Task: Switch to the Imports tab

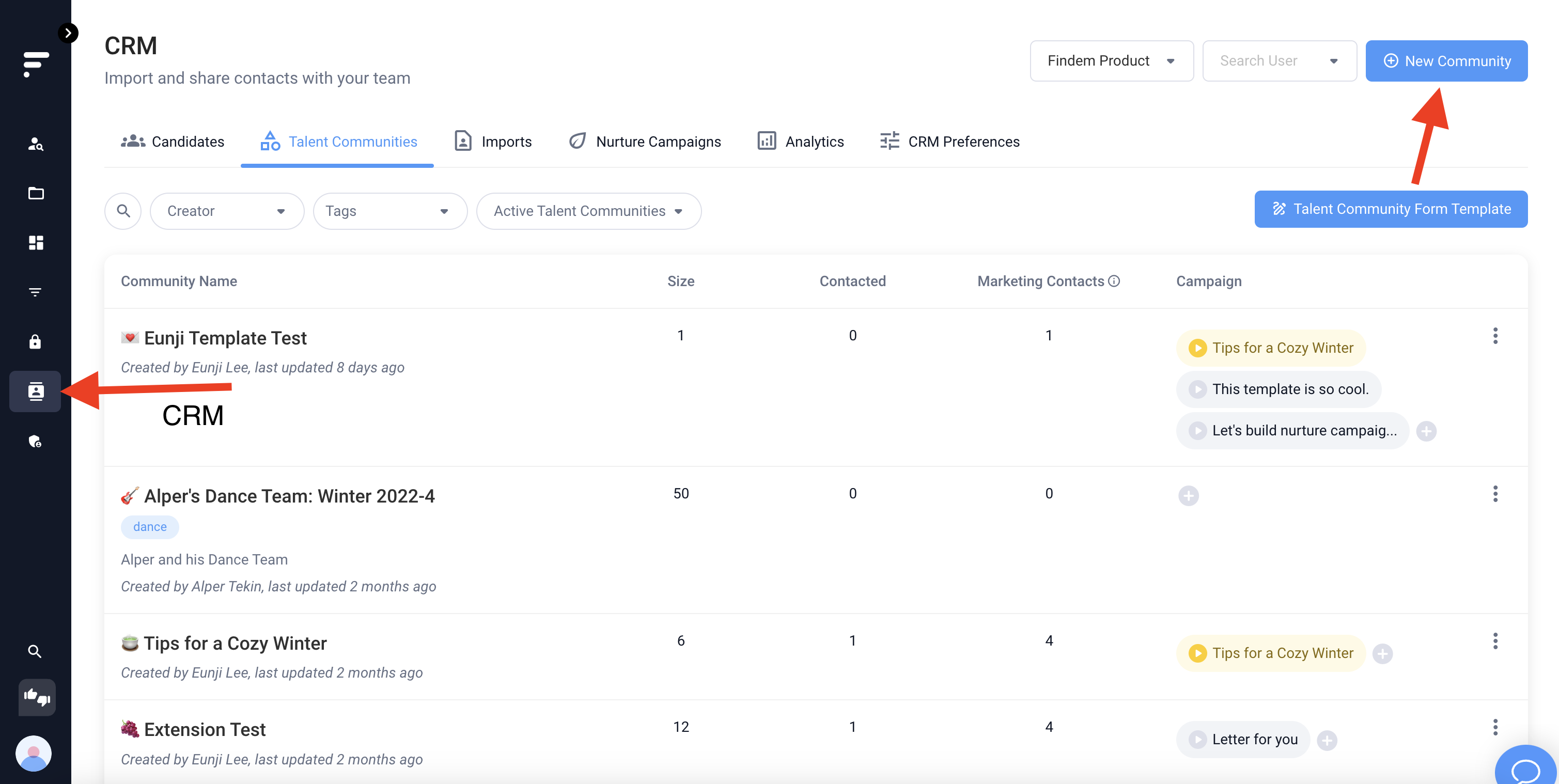Action: [x=493, y=142]
